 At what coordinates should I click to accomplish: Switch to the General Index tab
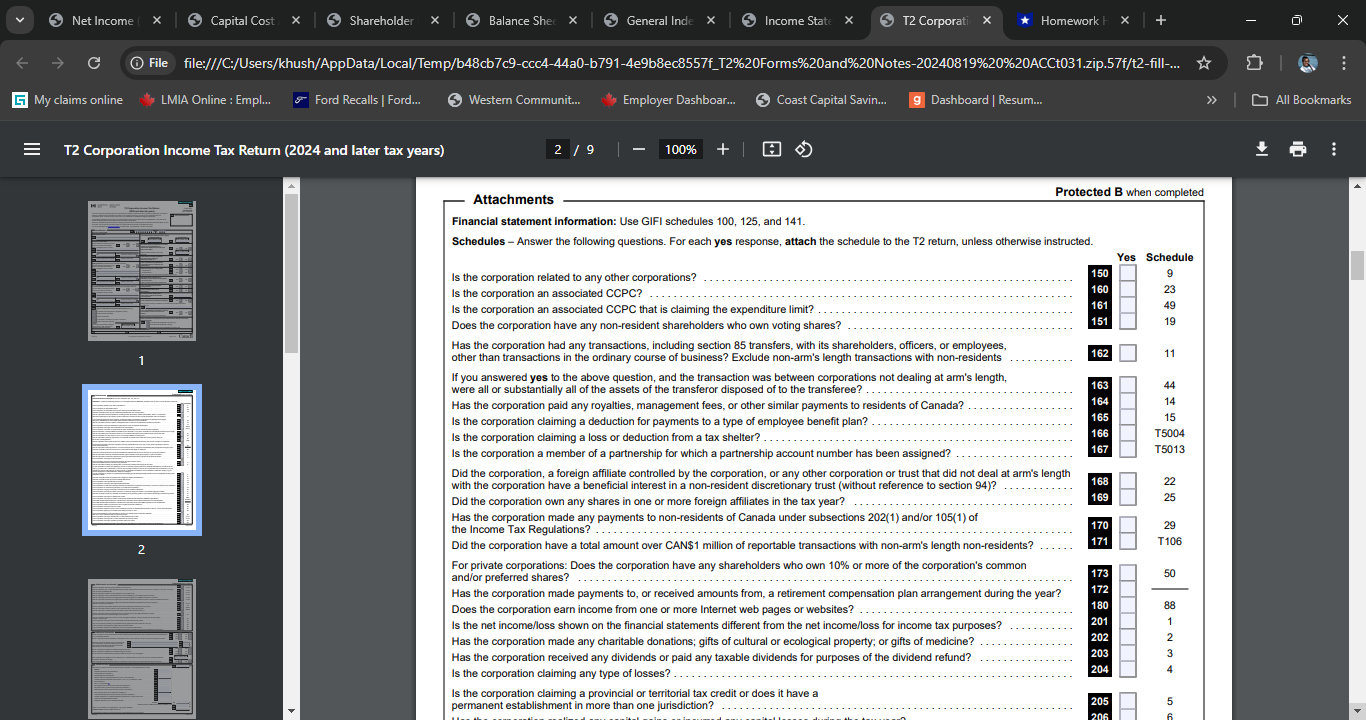coord(657,20)
